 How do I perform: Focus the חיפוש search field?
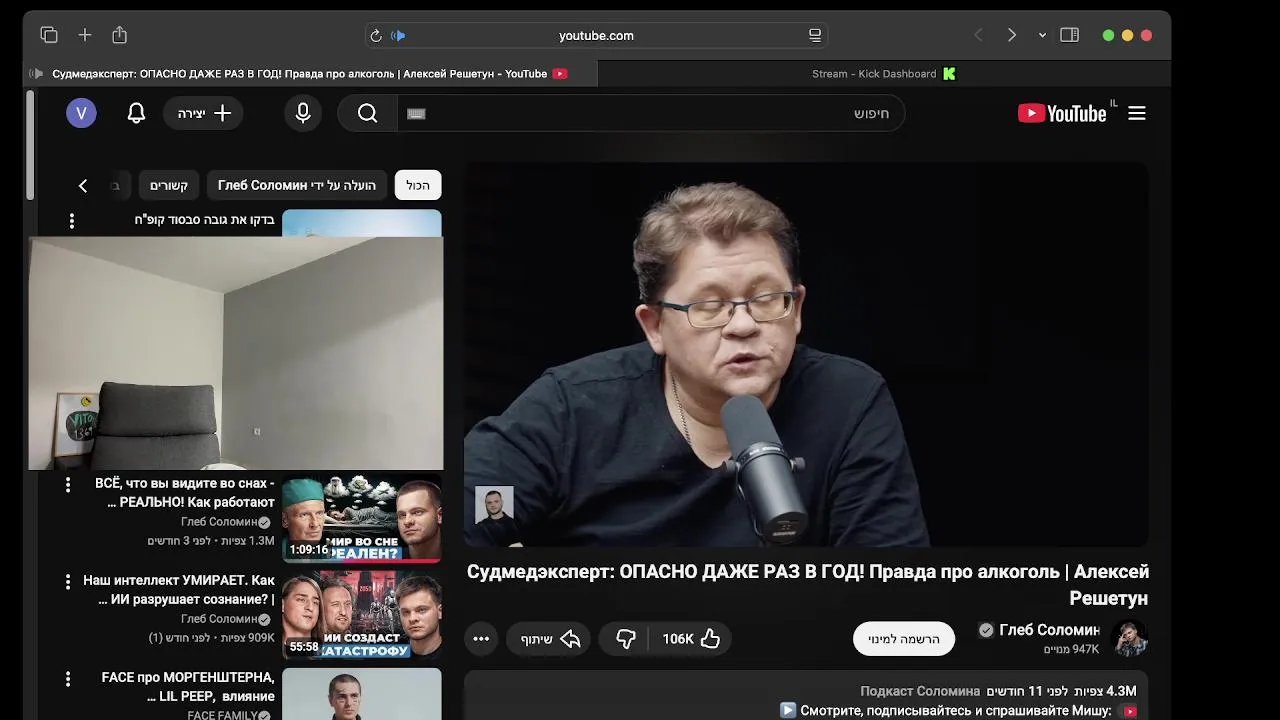(x=650, y=113)
